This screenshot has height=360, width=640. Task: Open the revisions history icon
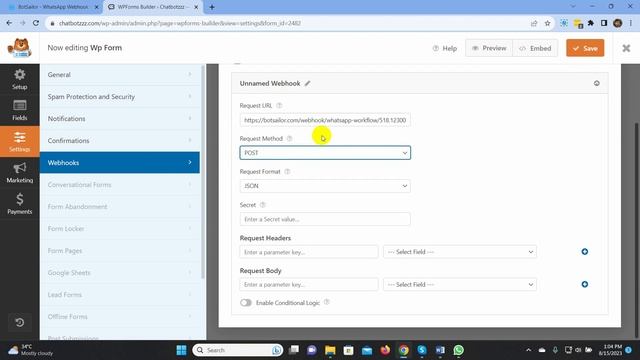tap(20, 322)
